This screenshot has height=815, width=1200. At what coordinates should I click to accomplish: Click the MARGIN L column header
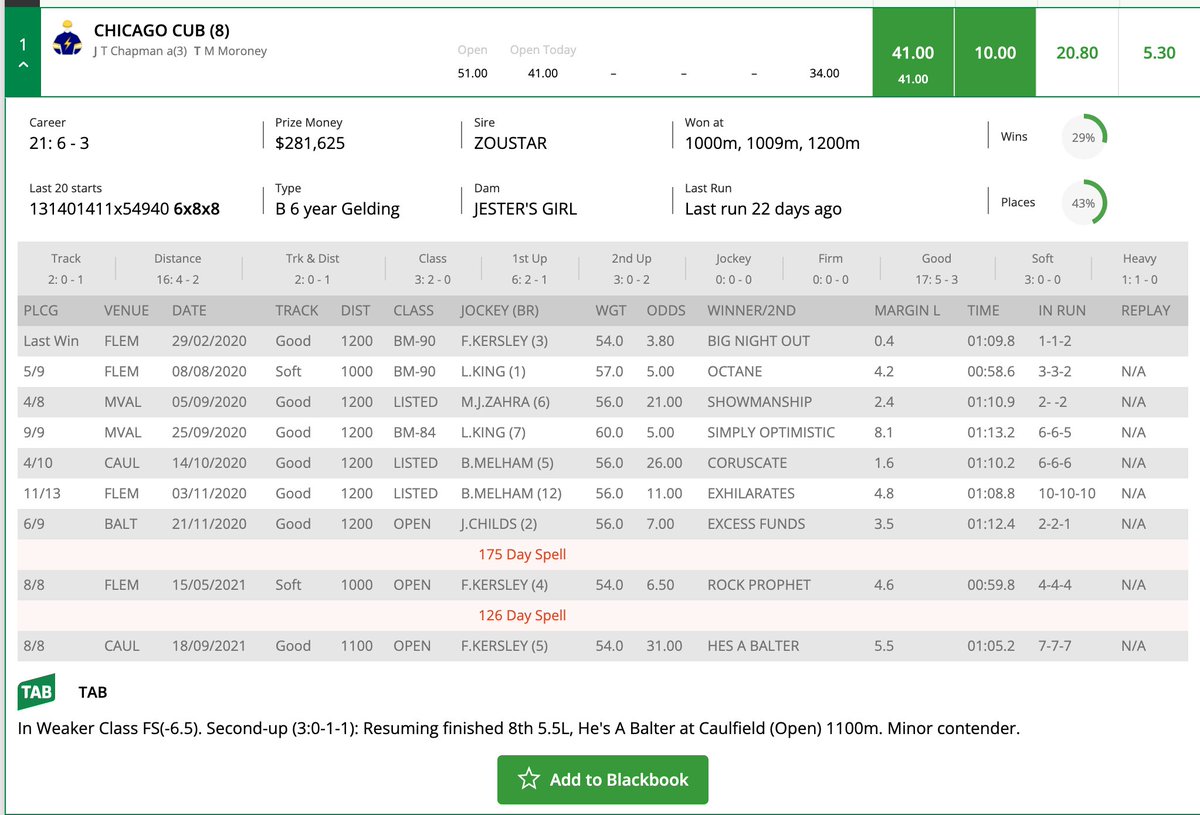907,311
